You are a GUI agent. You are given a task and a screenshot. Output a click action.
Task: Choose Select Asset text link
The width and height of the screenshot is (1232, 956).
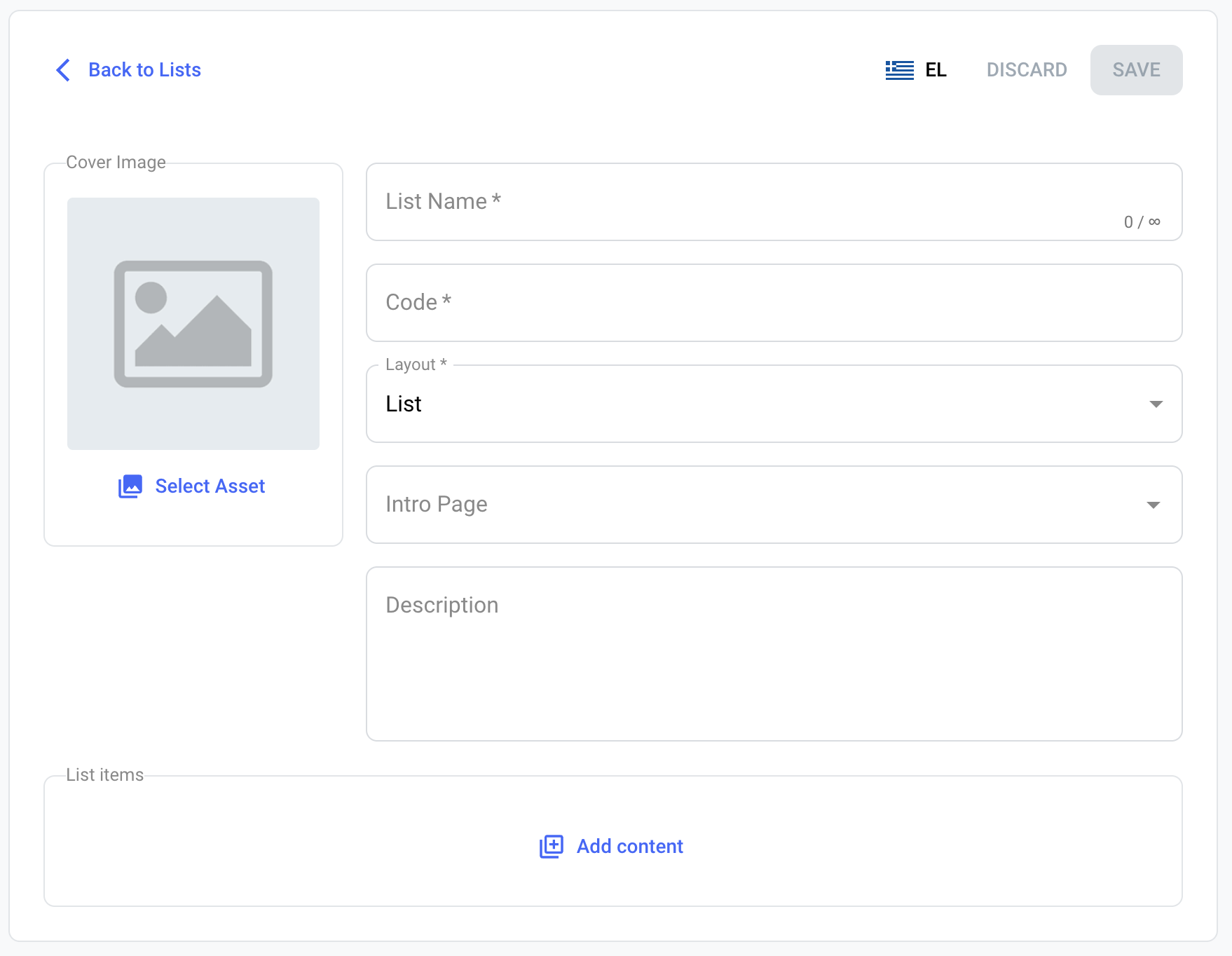pos(210,486)
